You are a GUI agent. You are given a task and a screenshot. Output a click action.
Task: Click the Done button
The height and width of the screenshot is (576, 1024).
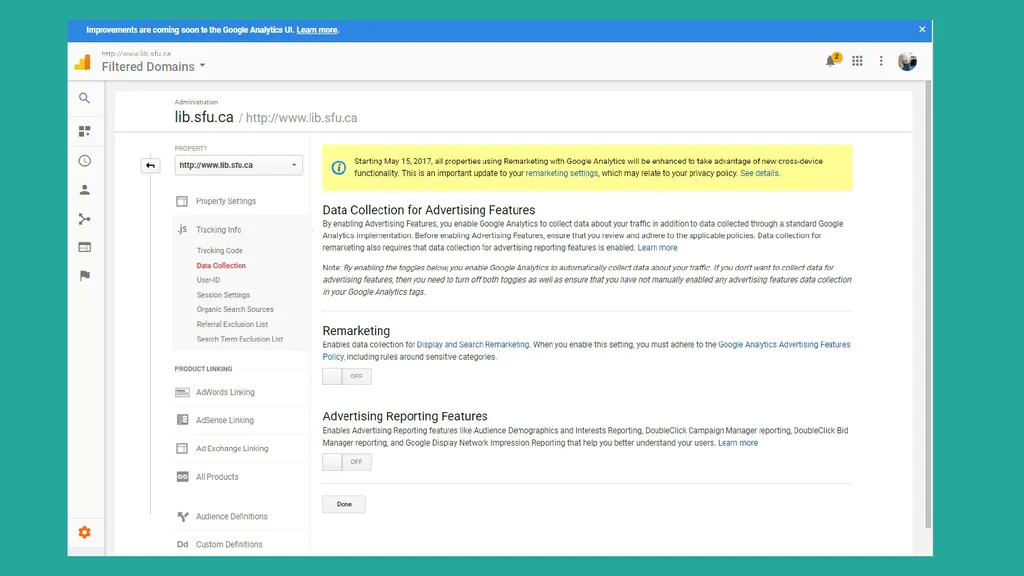[344, 504]
